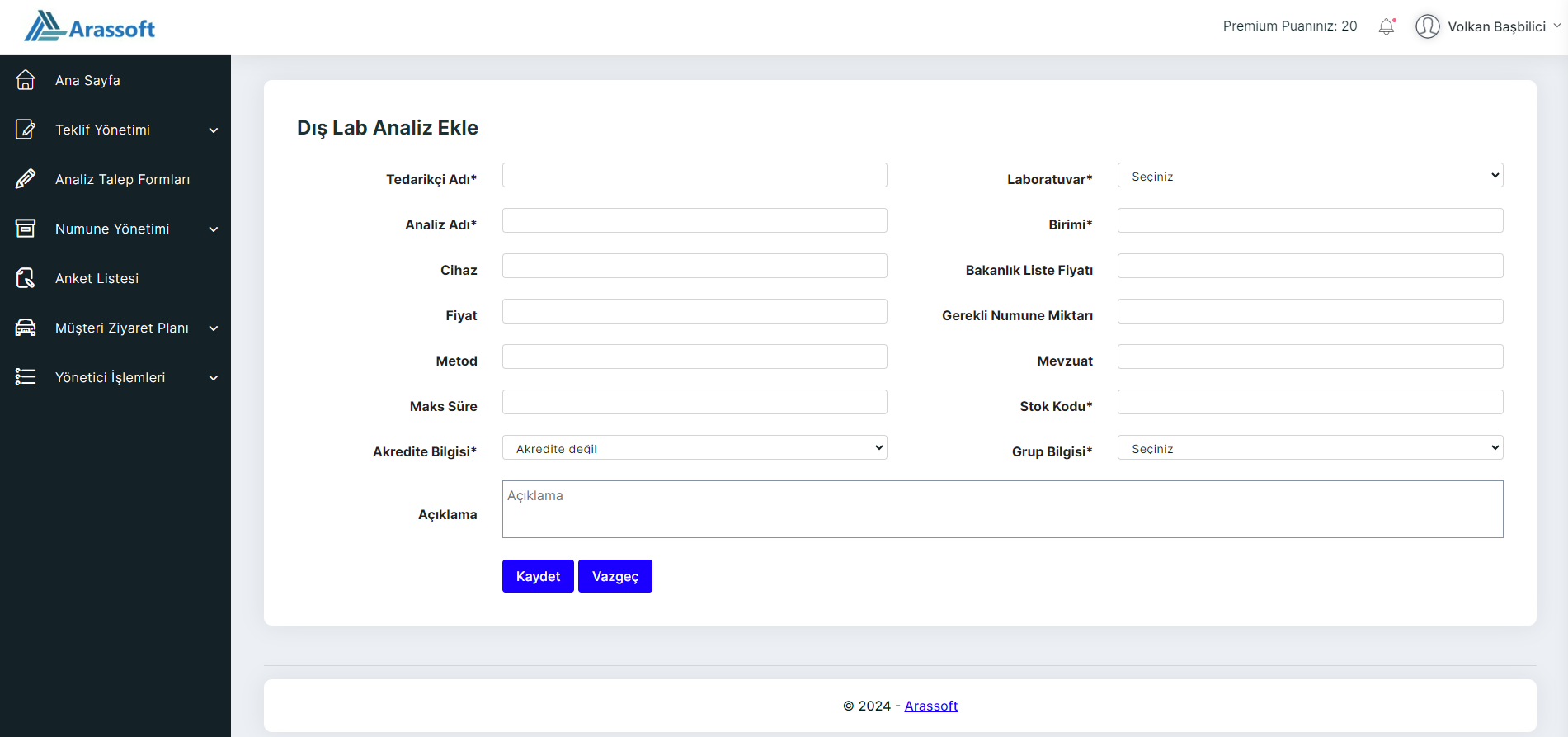Focus the Mevzuat input field
Image resolution: width=1568 pixels, height=737 pixels.
pyautogui.click(x=1310, y=357)
